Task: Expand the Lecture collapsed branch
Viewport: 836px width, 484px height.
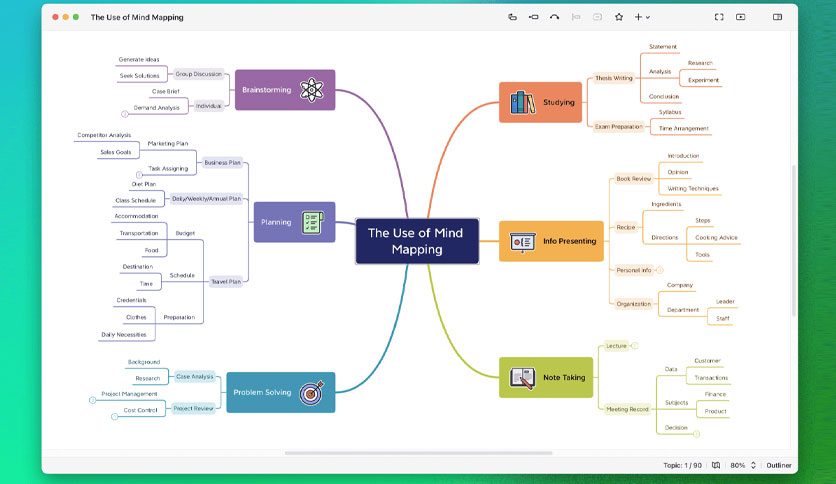Action: [635, 346]
